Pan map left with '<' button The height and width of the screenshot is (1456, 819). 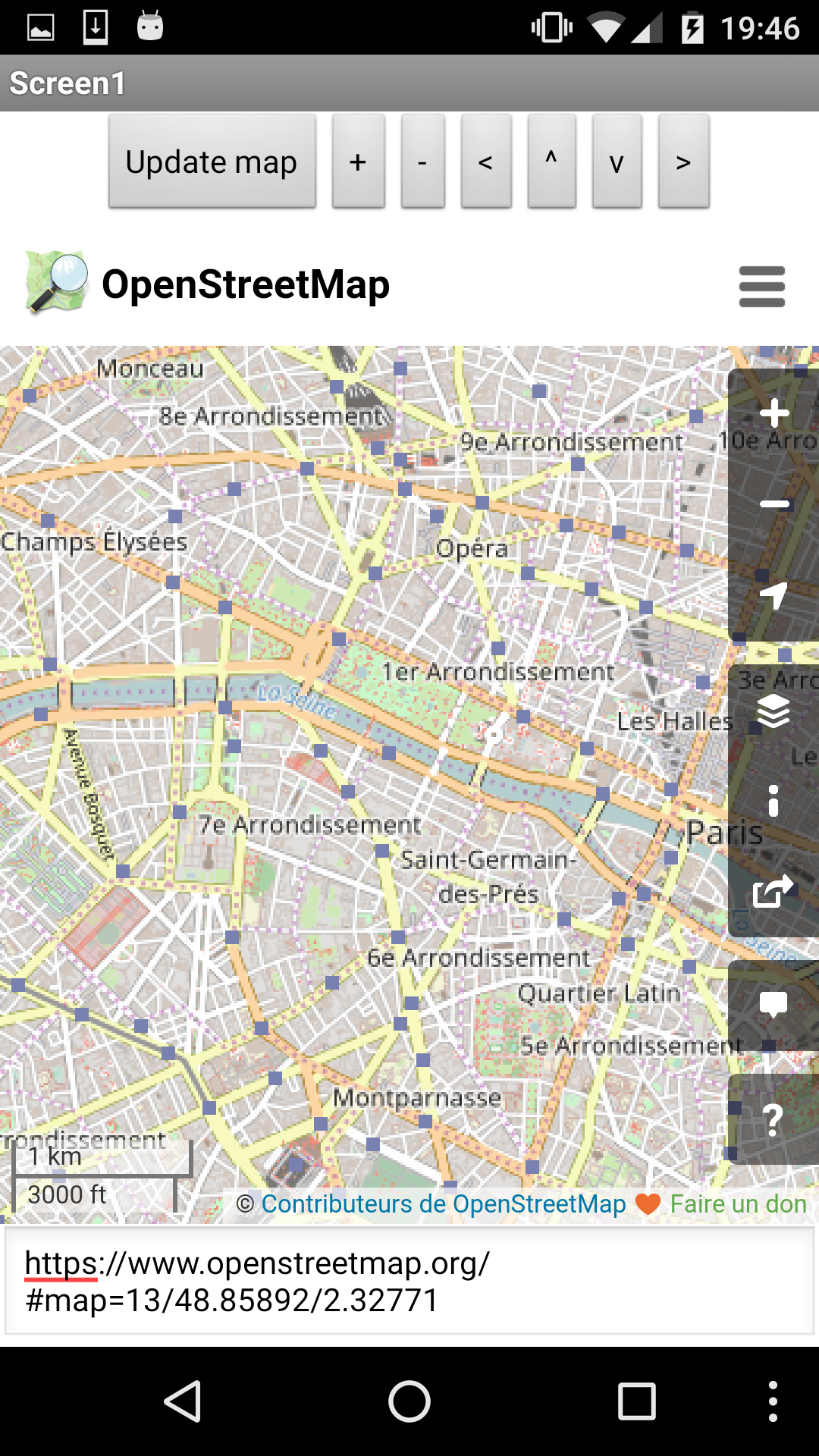coord(486,161)
